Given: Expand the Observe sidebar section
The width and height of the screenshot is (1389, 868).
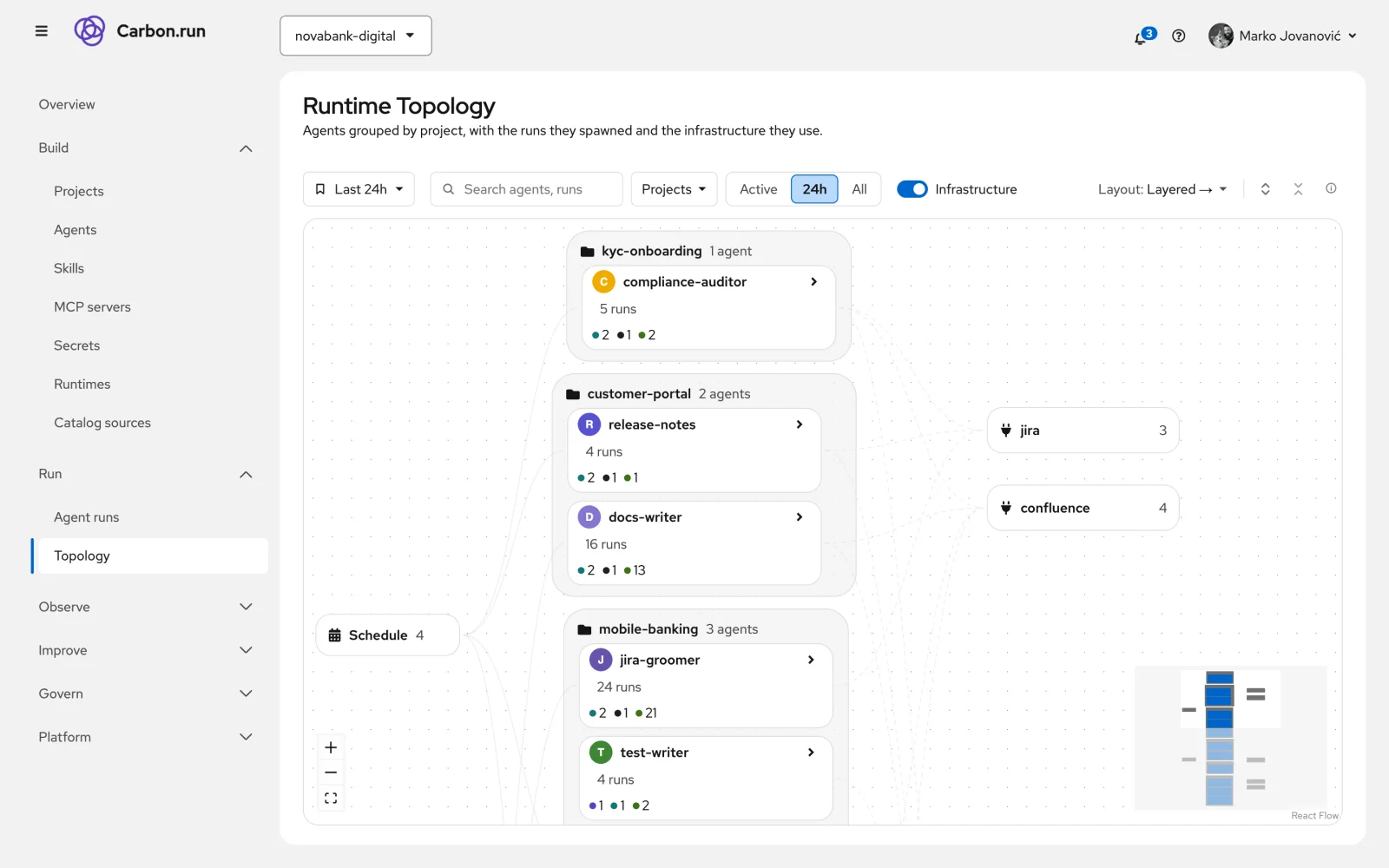Looking at the screenshot, I should point(146,607).
